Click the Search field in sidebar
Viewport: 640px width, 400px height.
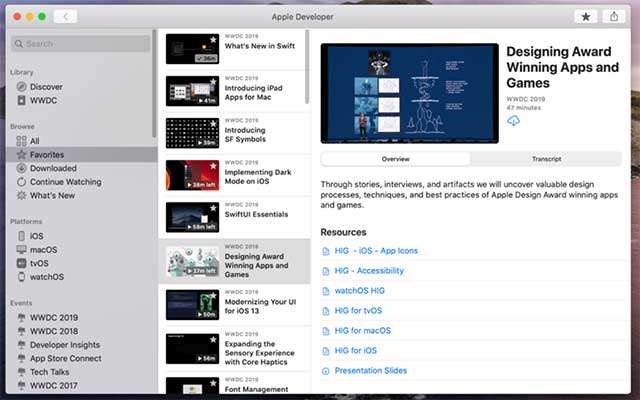(82, 44)
